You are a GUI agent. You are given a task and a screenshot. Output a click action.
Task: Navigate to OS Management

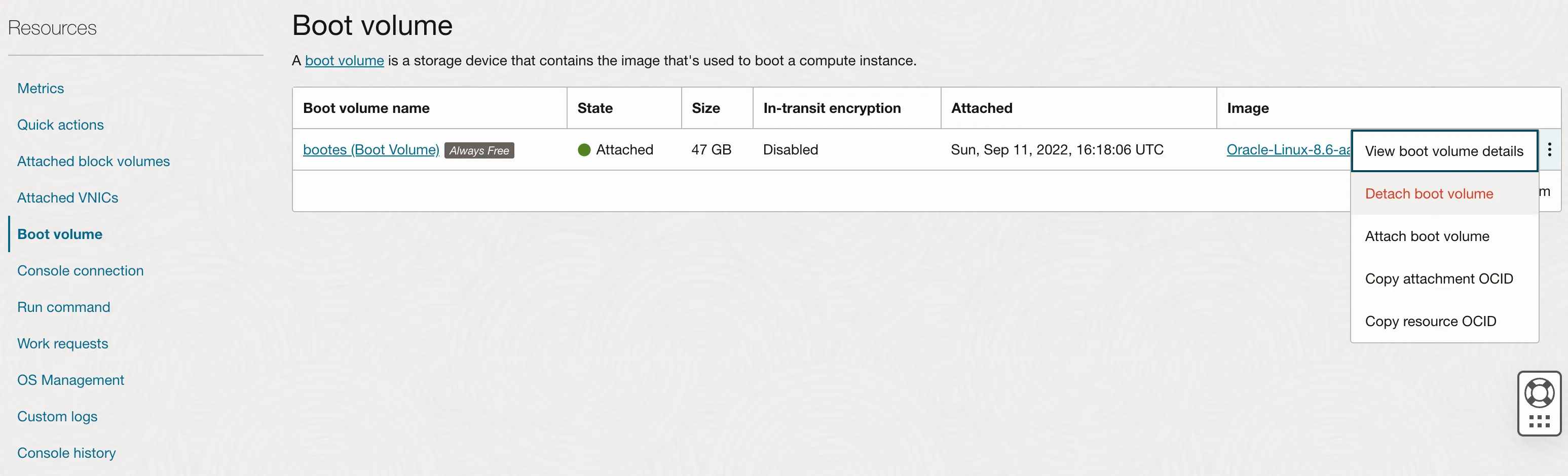coord(70,380)
